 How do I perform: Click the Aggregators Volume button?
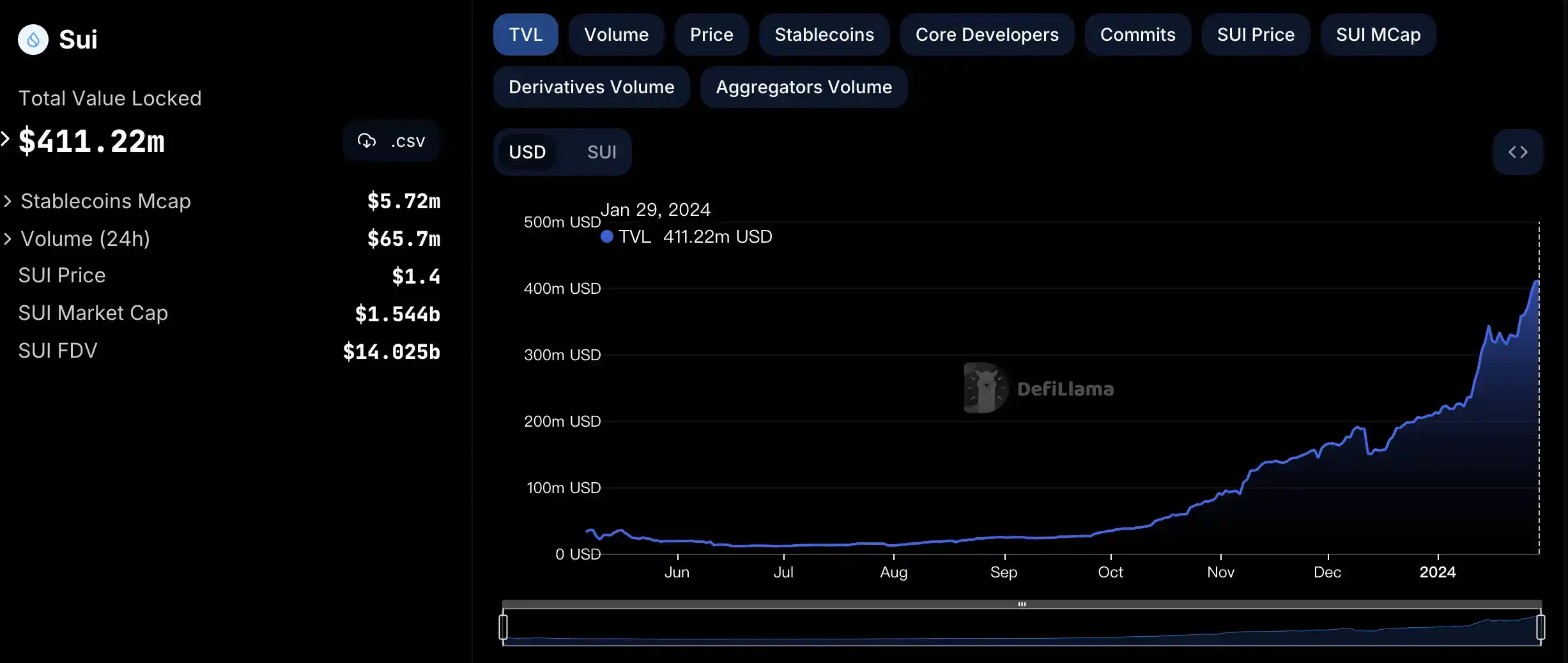[803, 87]
